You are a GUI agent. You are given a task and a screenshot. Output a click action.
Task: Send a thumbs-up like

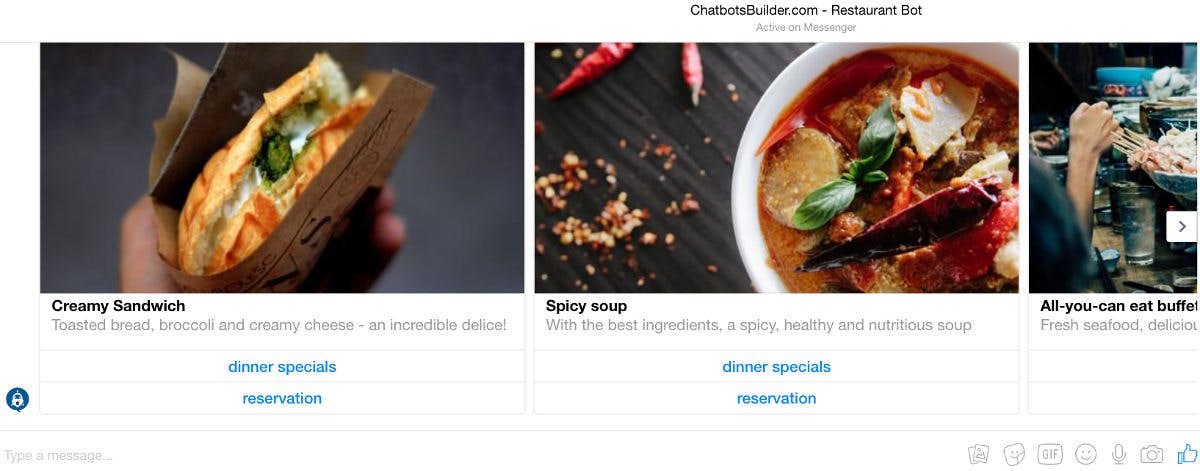pos(1187,453)
